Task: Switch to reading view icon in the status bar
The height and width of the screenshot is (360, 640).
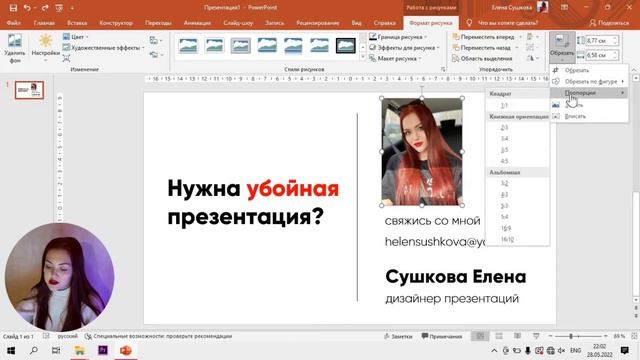Action: click(517, 336)
